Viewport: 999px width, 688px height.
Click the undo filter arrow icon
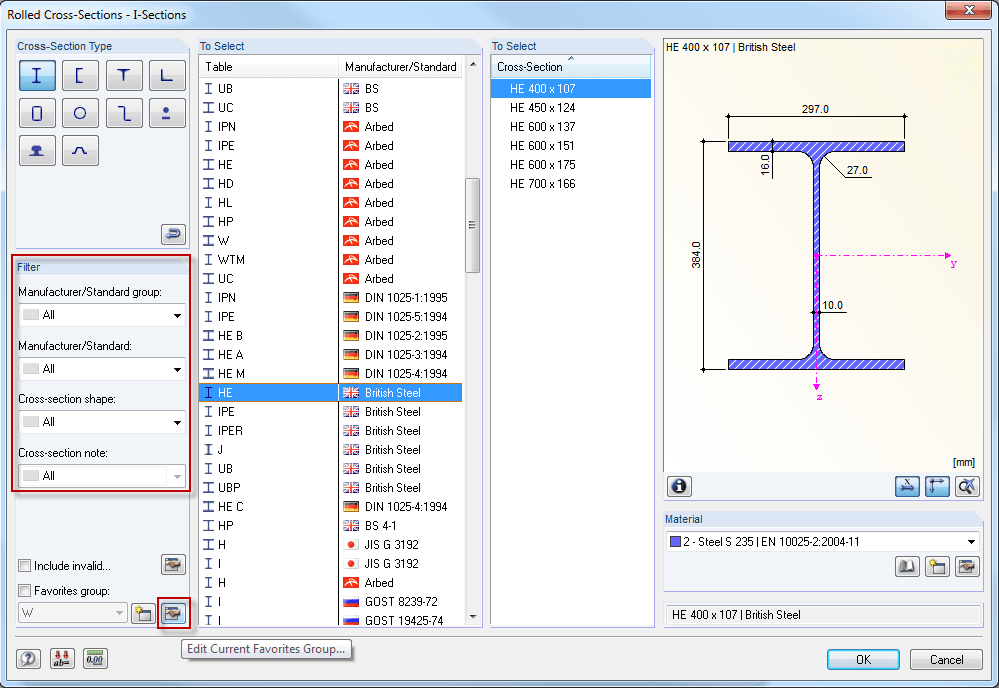pos(172,234)
